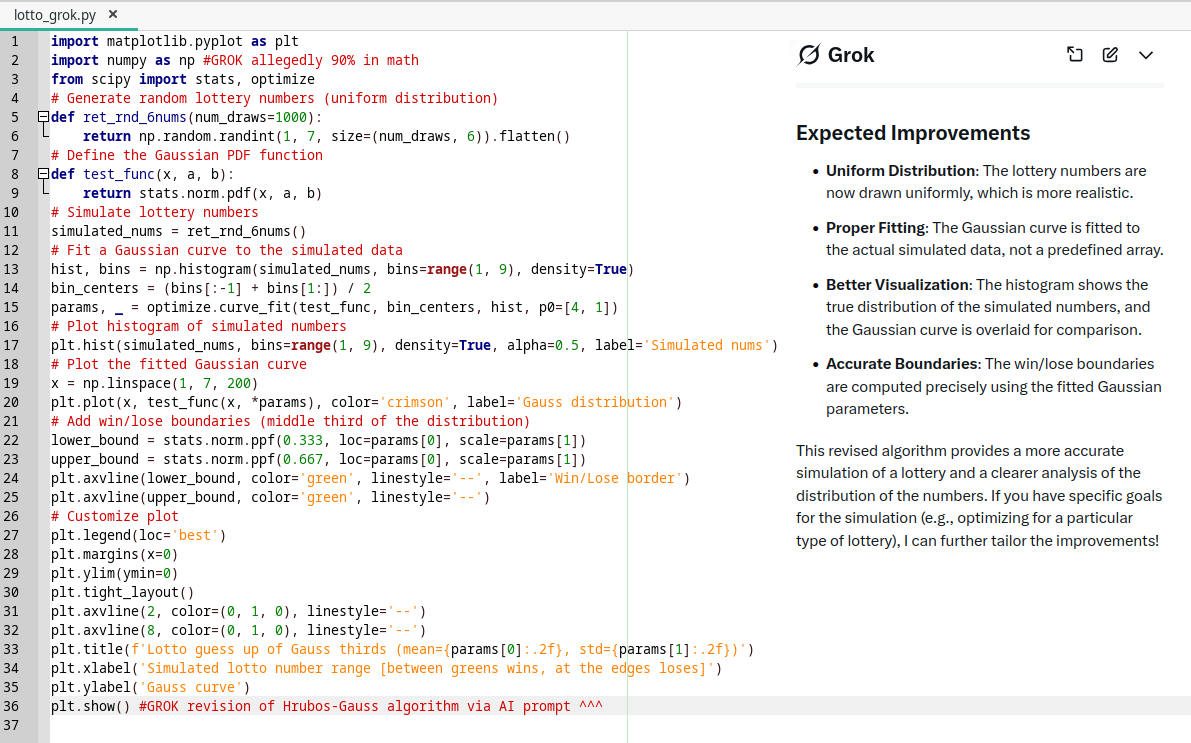1191x743 pixels.
Task: Click the Grok title text
Action: click(851, 55)
